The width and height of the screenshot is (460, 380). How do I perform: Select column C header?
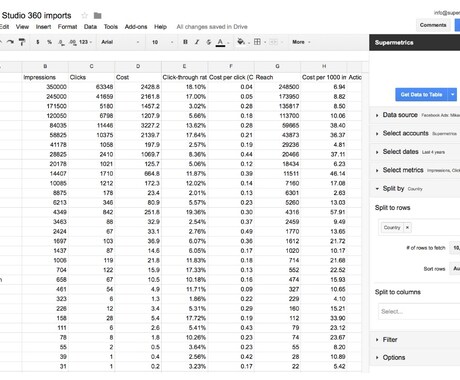pyautogui.click(x=91, y=66)
